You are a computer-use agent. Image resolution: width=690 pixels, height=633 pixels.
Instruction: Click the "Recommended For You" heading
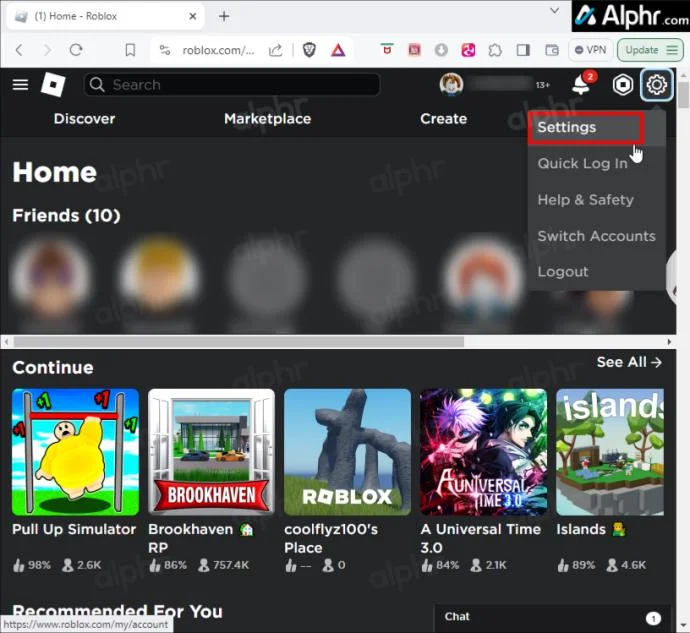pyautogui.click(x=117, y=611)
